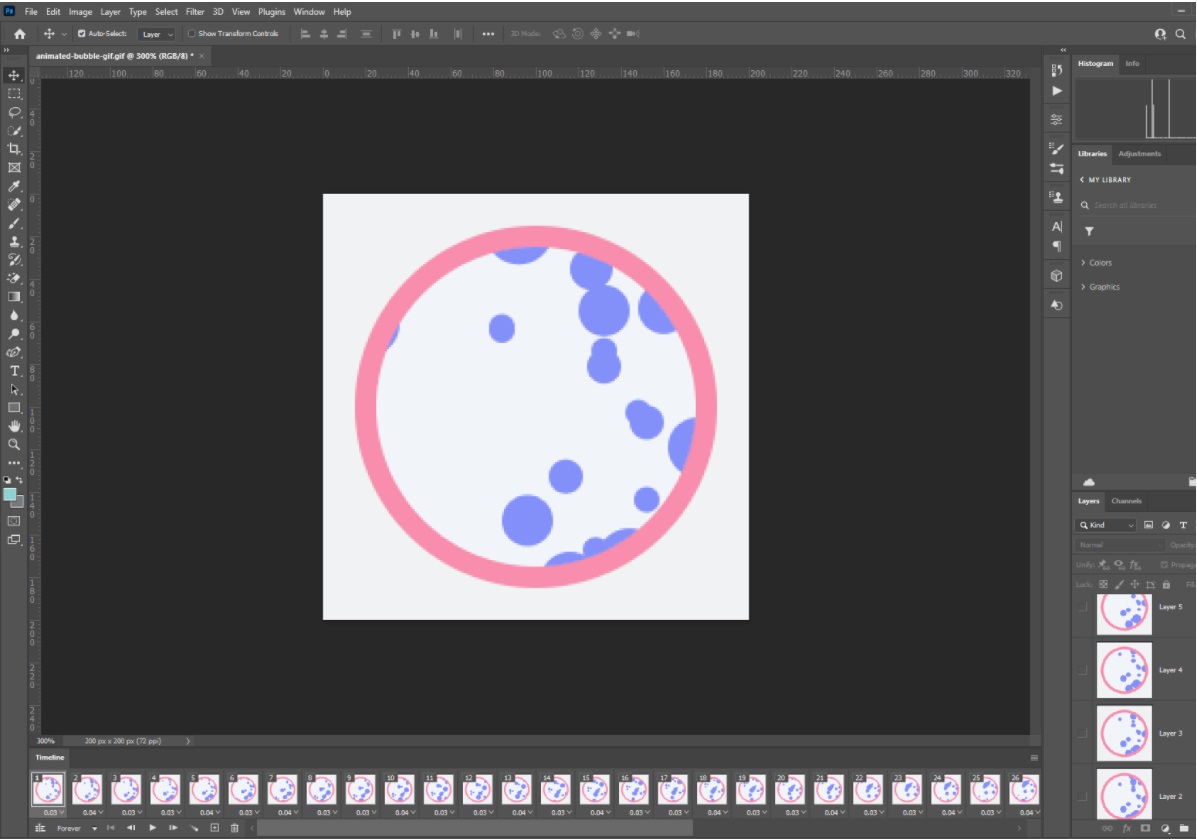
Task: Play the animation in the Timeline
Action: click(152, 828)
